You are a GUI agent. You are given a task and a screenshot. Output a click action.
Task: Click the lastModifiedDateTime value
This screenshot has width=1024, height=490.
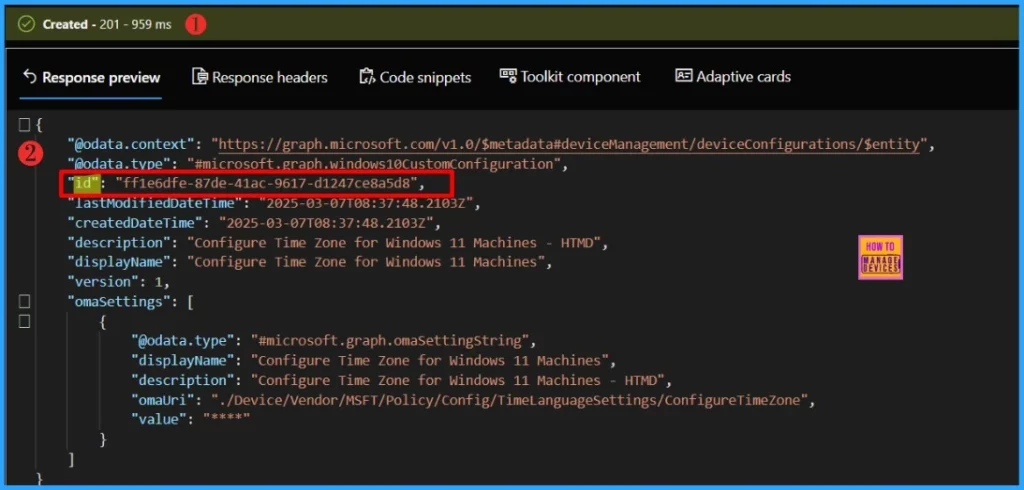coord(366,203)
